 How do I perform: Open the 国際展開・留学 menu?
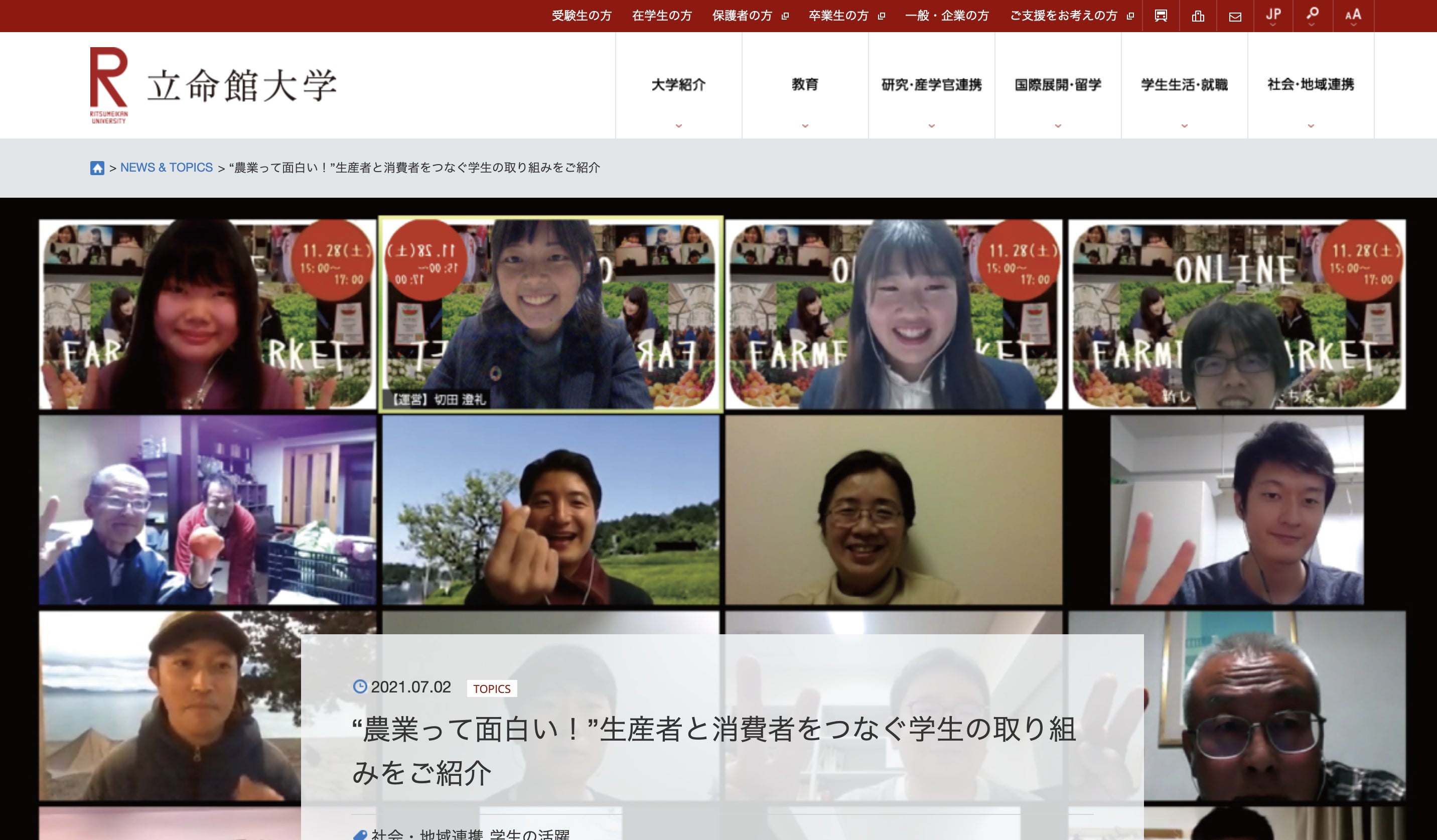tap(1058, 85)
